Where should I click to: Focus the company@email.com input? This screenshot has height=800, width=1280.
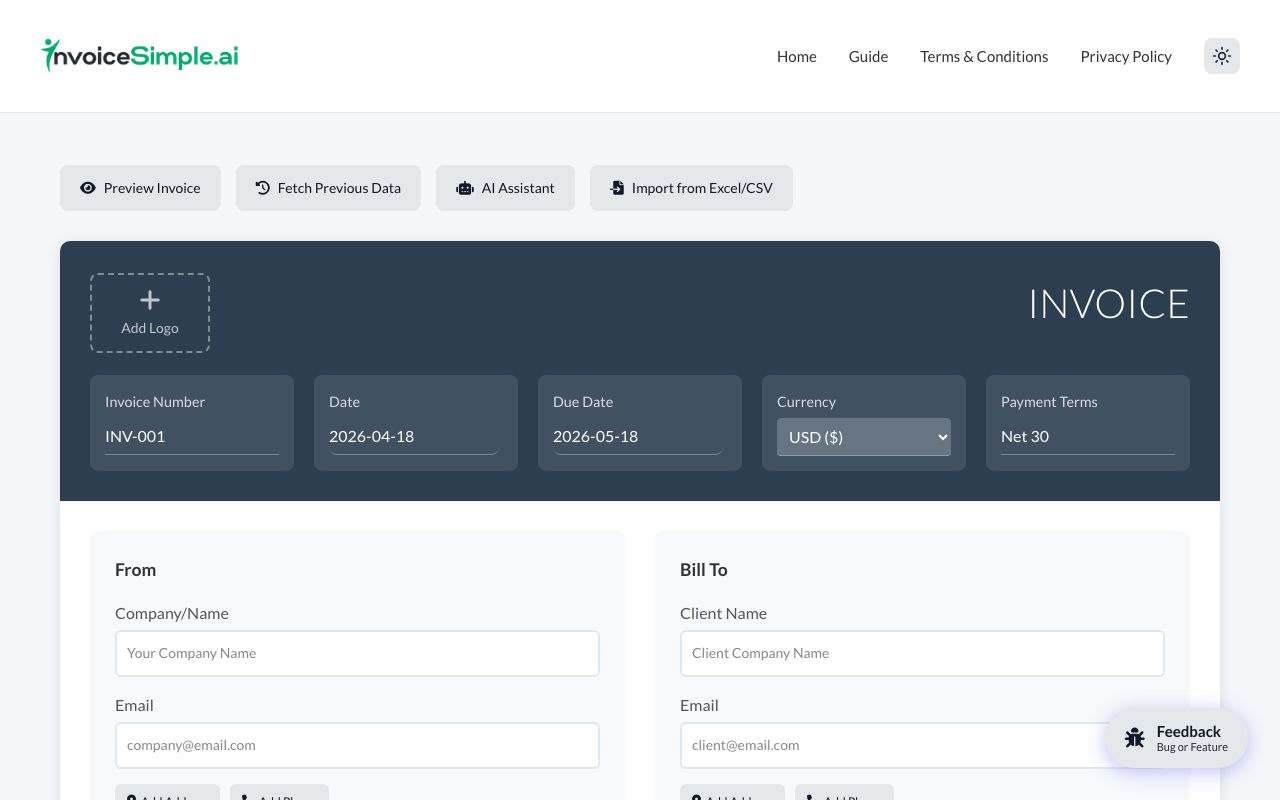(x=357, y=745)
